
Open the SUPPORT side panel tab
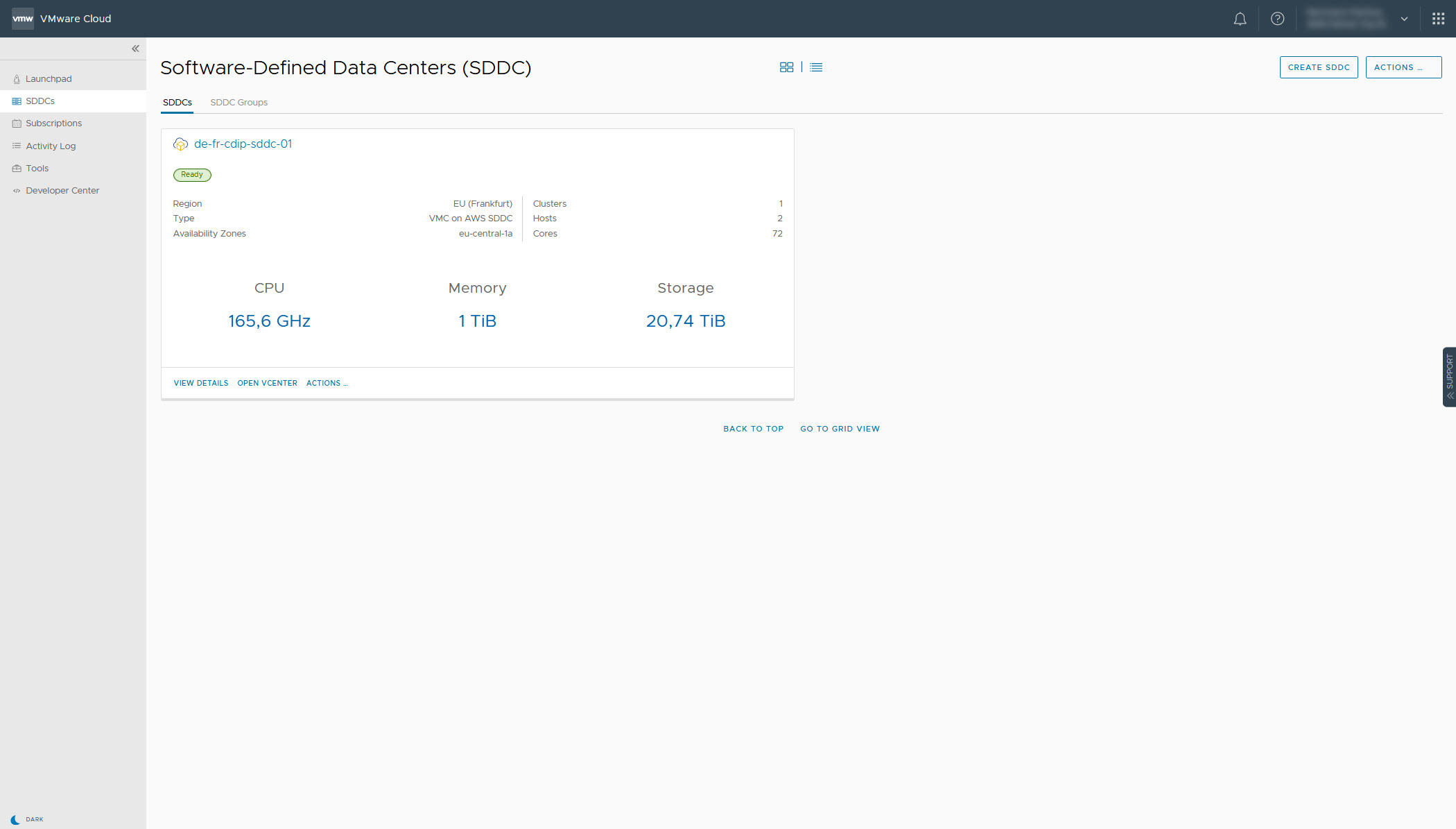tap(1449, 377)
